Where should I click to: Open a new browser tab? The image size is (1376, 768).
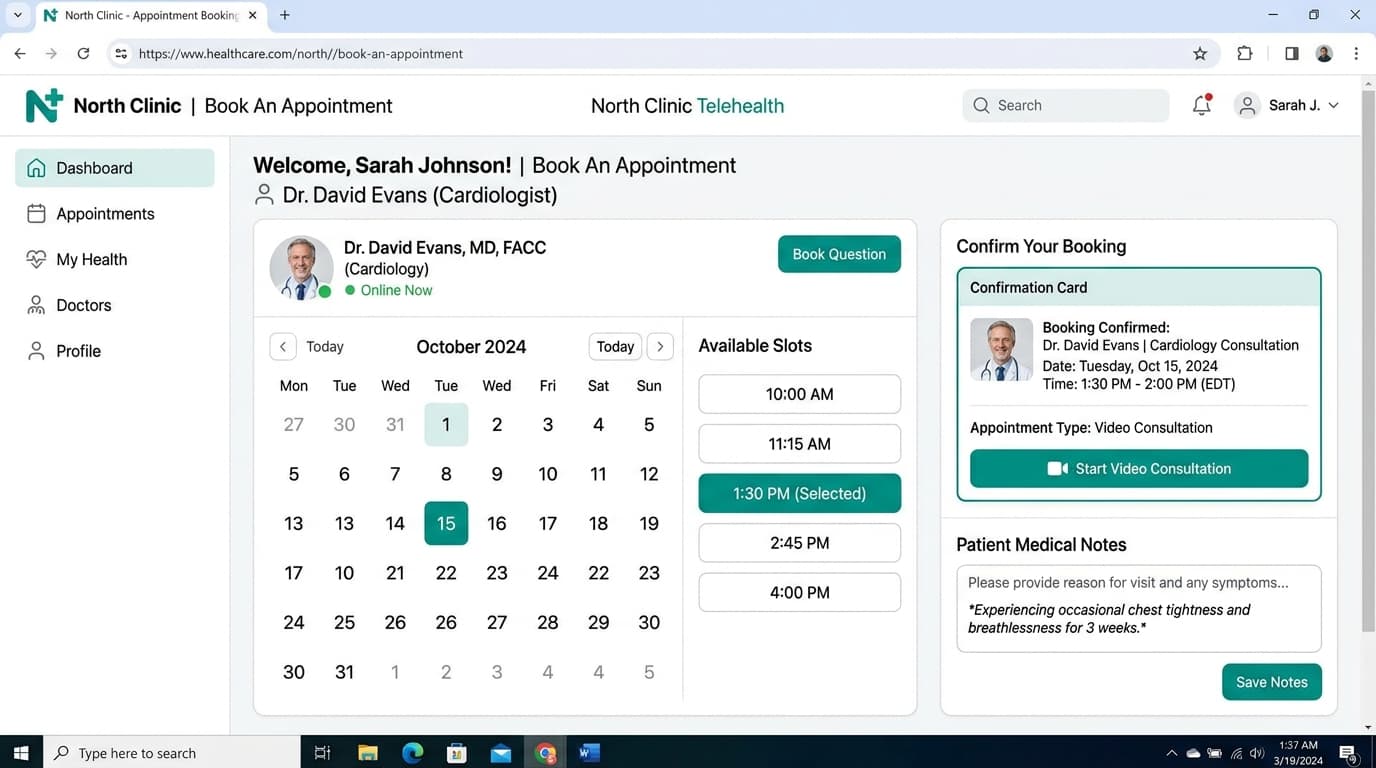(x=285, y=15)
